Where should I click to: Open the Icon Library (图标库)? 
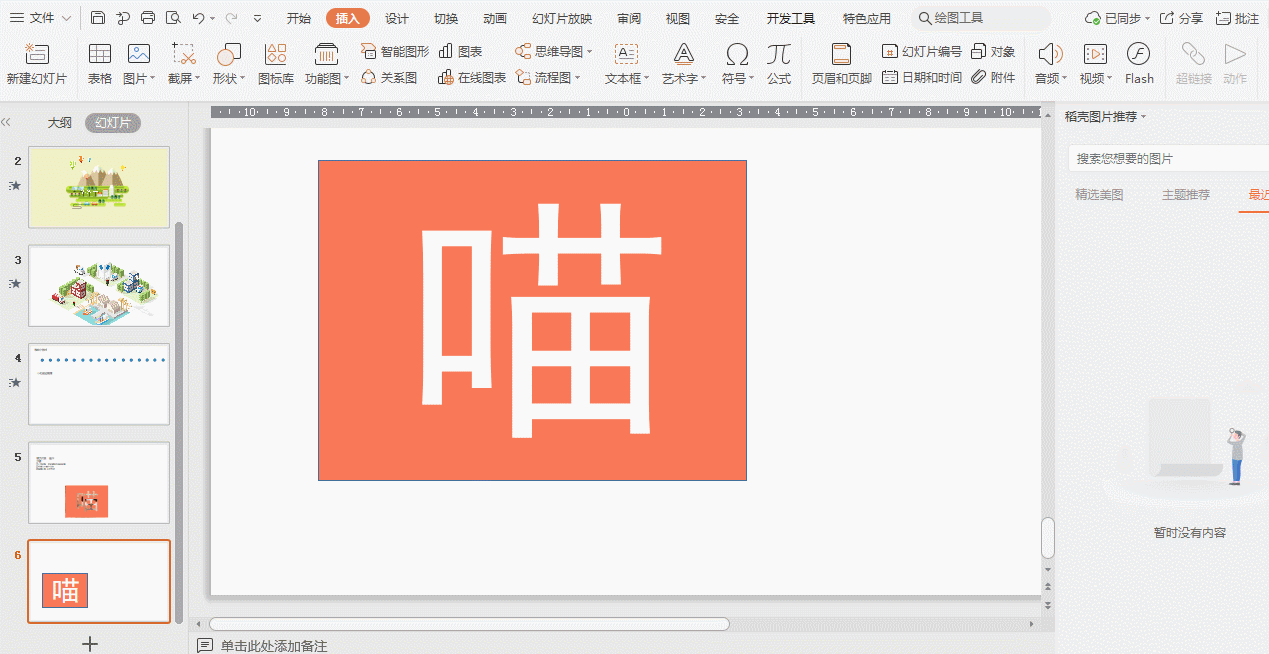click(x=276, y=54)
